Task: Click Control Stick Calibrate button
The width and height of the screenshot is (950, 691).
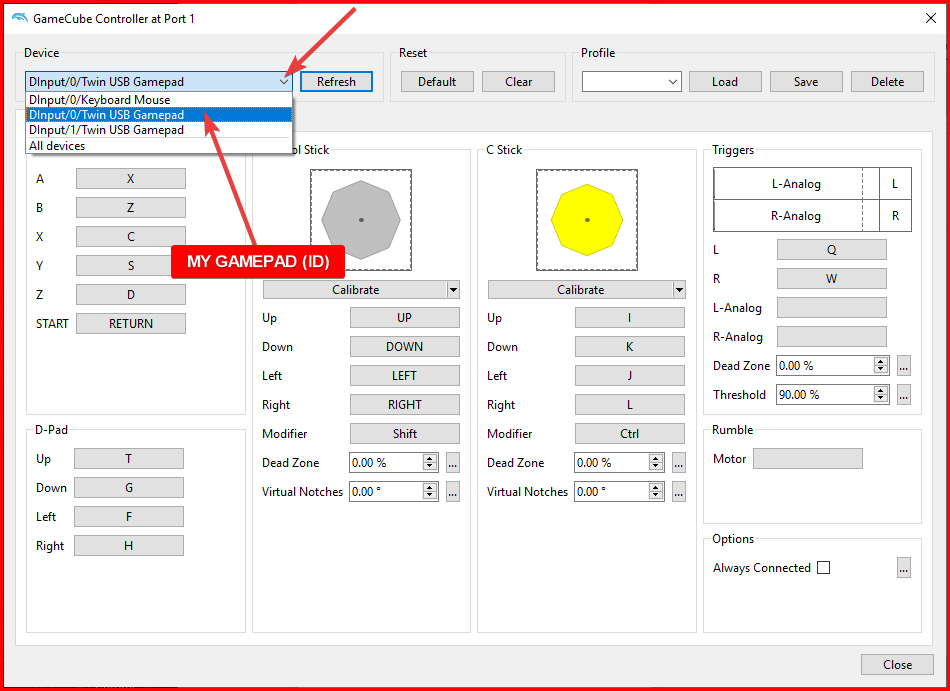Action: (355, 290)
